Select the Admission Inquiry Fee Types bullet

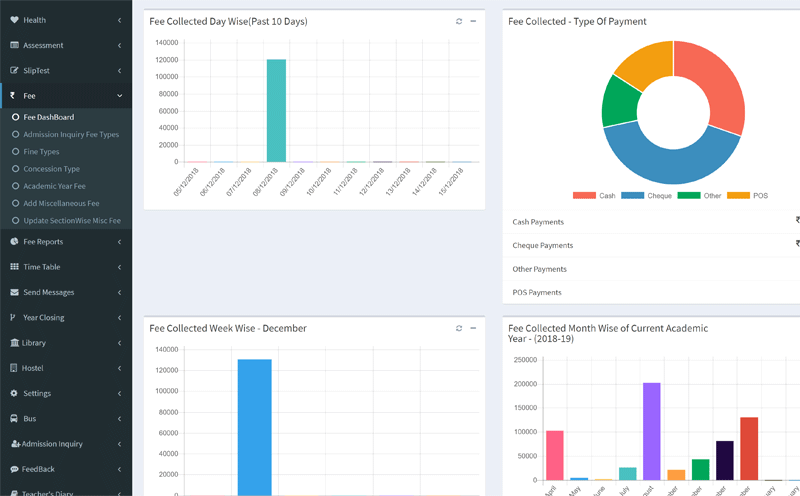pyautogui.click(x=15, y=134)
